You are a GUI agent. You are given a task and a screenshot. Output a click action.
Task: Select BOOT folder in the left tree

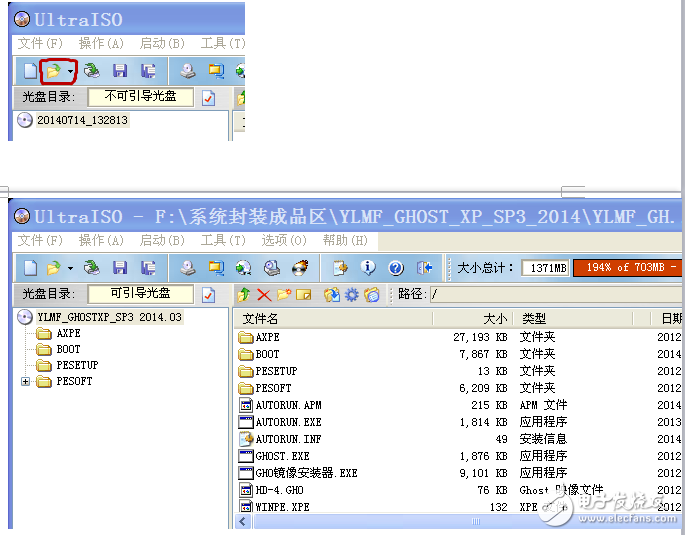[x=68, y=349]
